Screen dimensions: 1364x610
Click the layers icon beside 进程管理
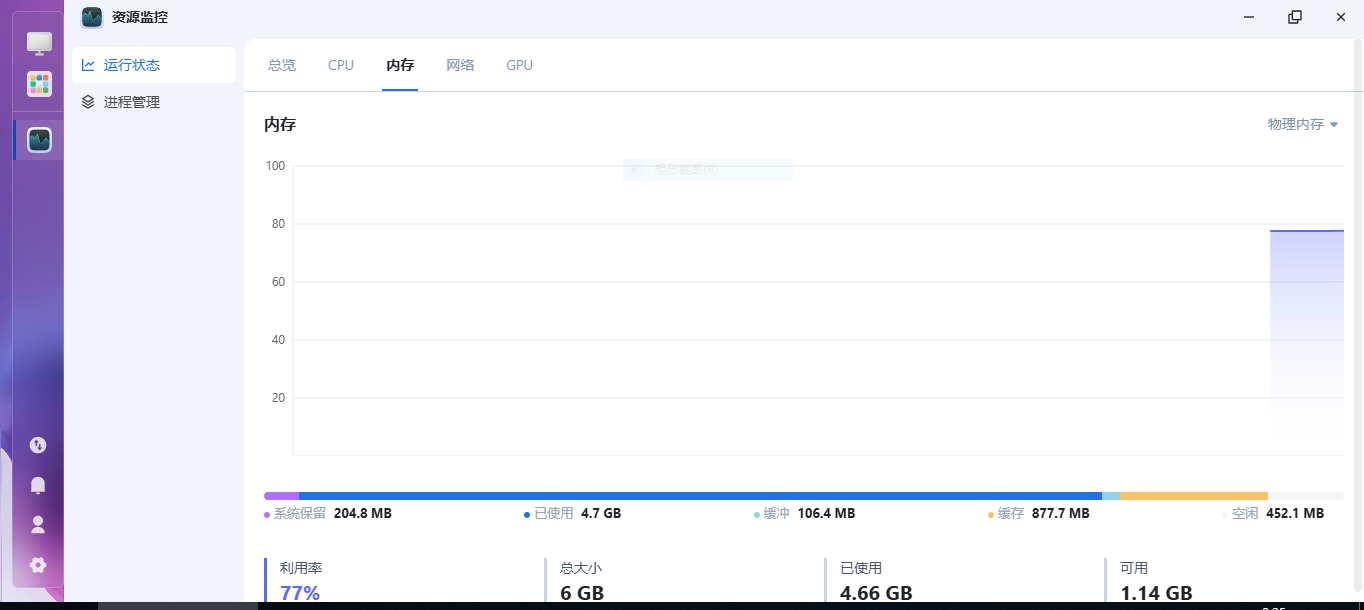point(88,102)
